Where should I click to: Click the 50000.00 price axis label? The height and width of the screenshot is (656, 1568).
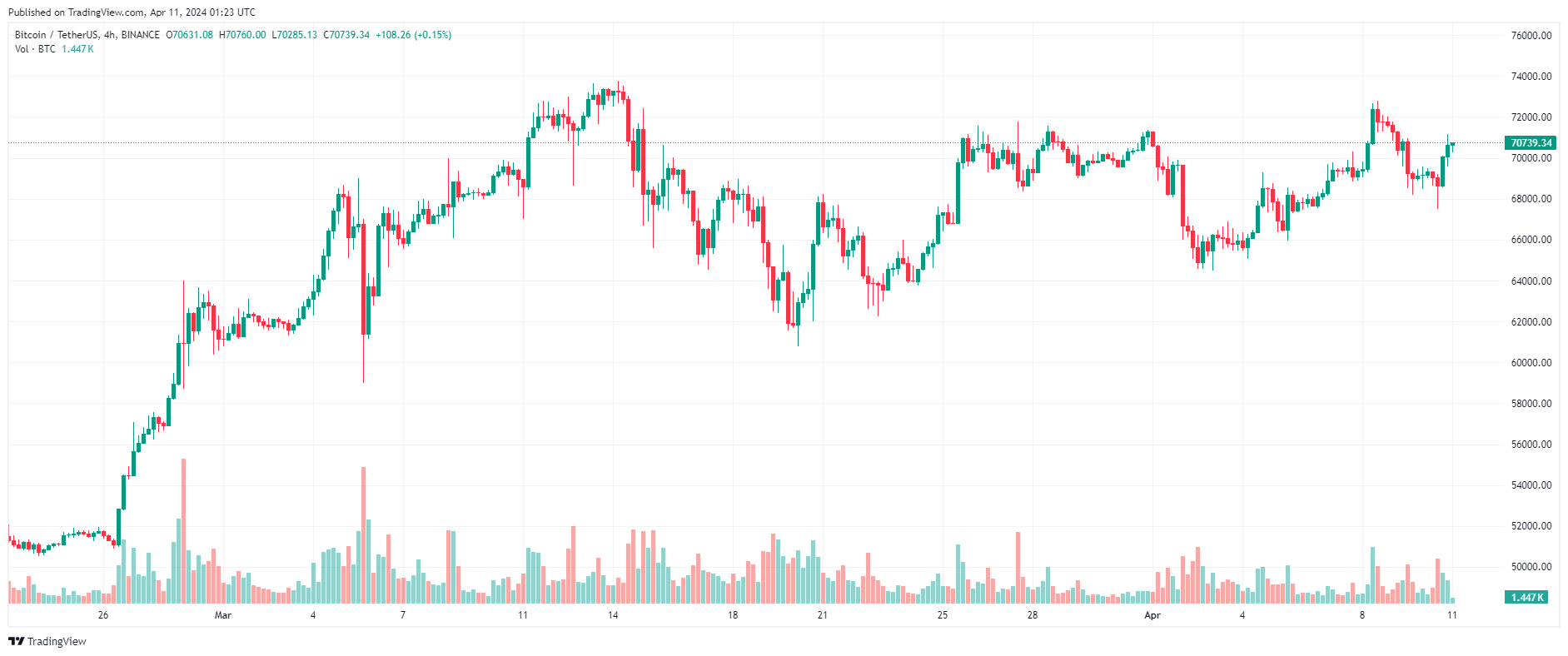tap(1531, 567)
